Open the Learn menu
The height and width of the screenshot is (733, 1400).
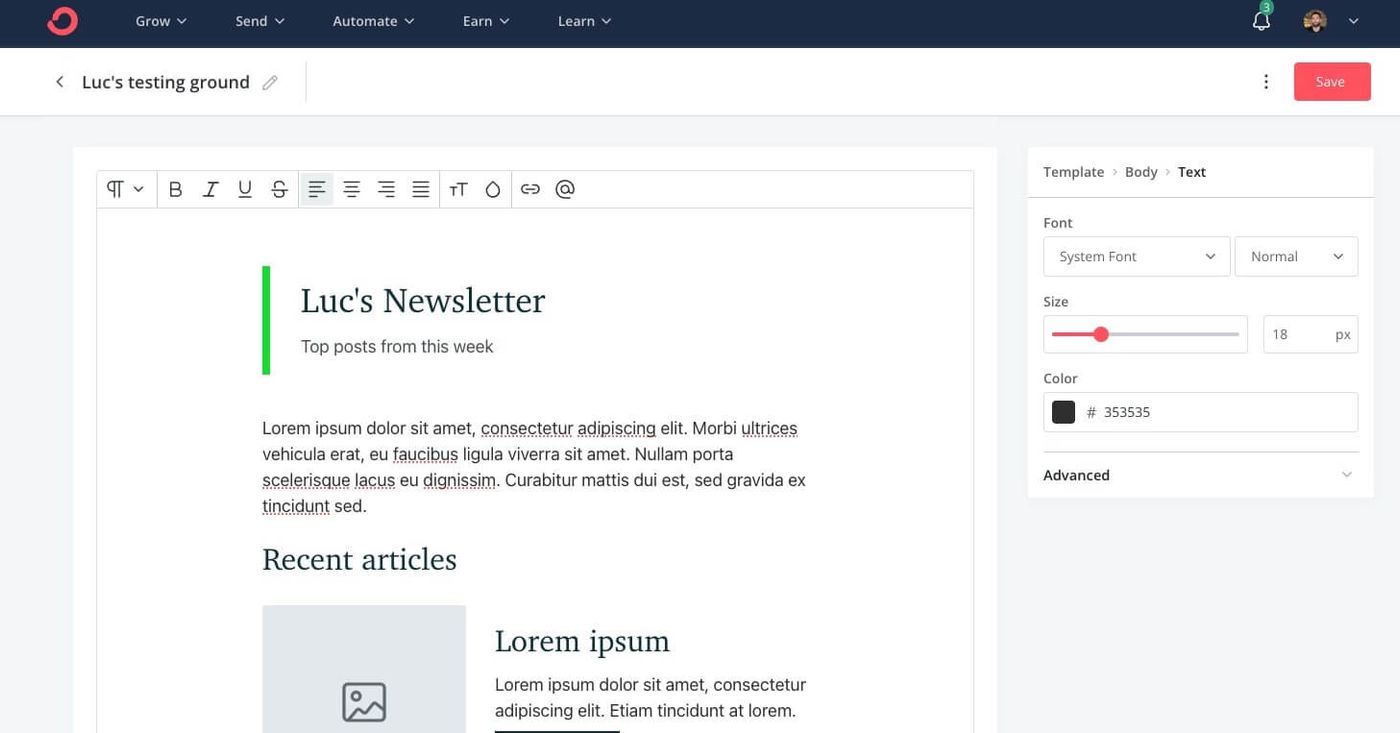(584, 21)
